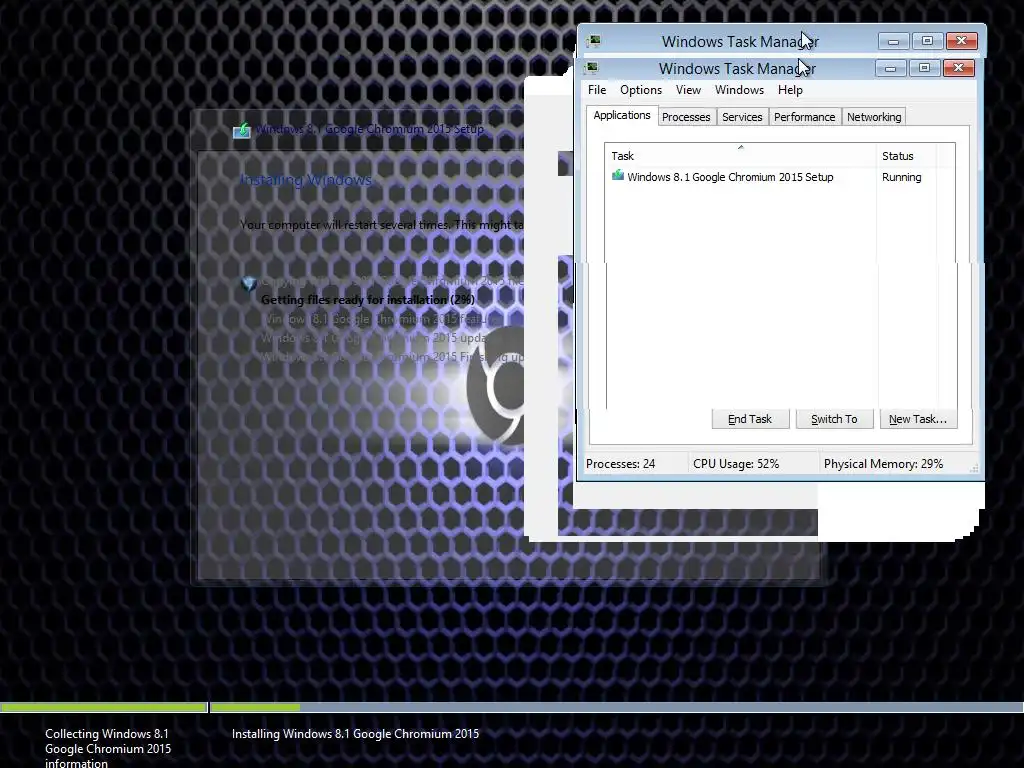
Task: Click the Installing Windows heading in setup
Action: (306, 180)
